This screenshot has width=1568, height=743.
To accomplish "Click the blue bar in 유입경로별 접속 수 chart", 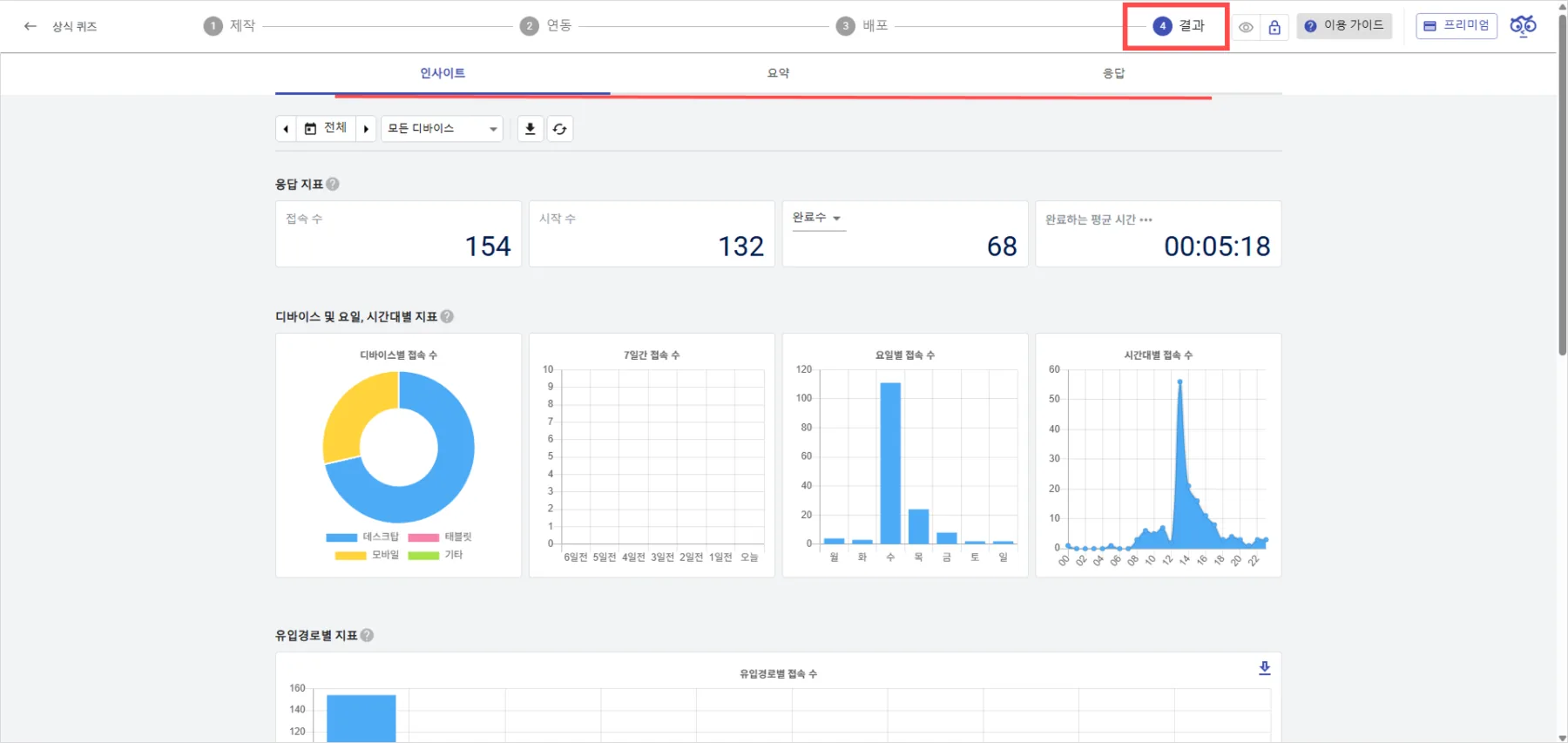I will point(362,719).
